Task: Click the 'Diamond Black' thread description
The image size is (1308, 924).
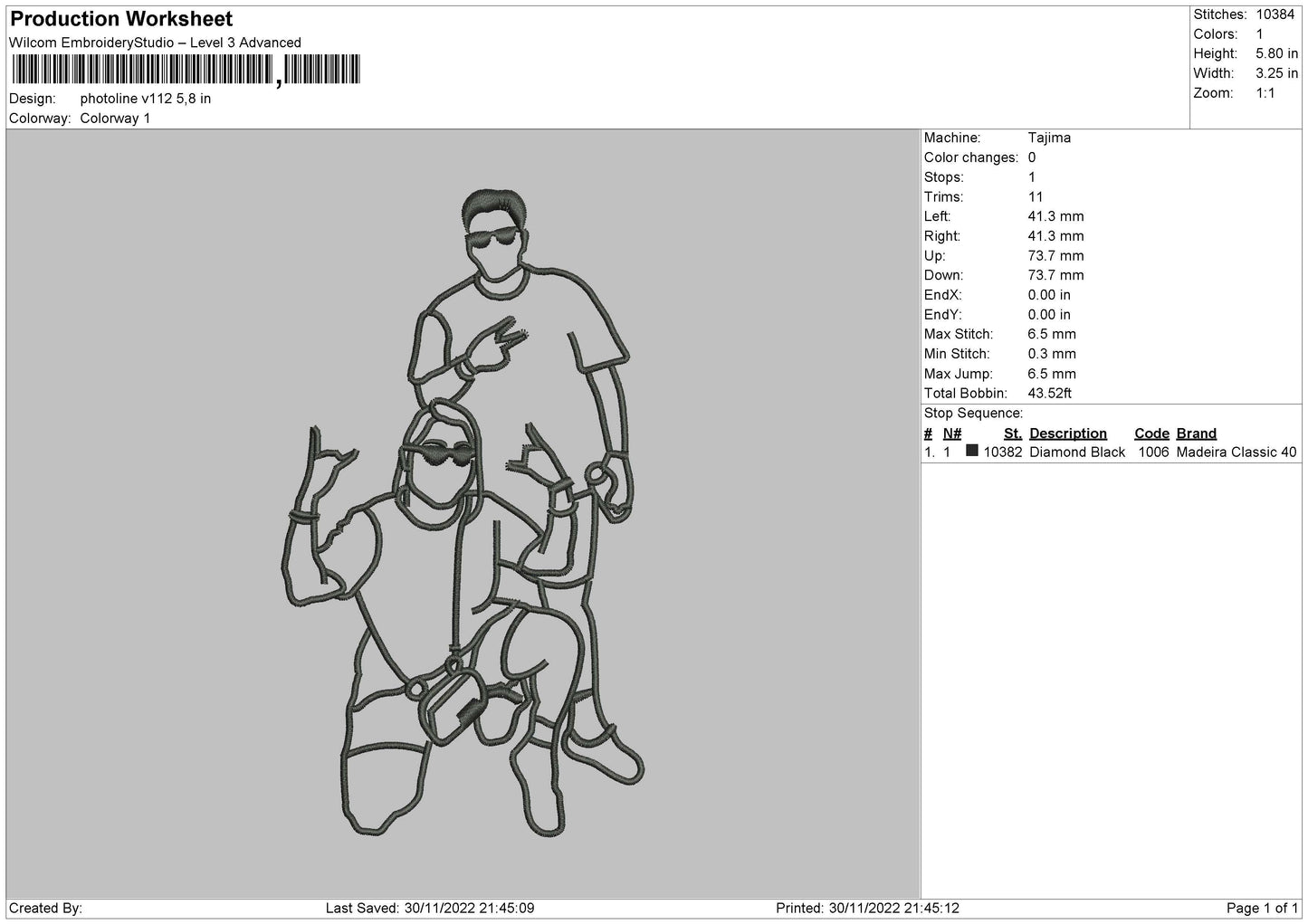Action: (1077, 453)
